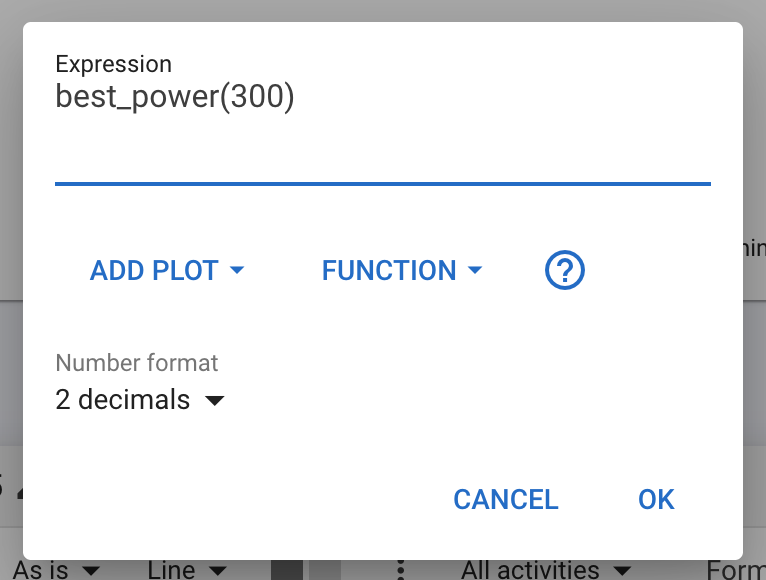Open the 'As is' dropdown
The height and width of the screenshot is (580, 766).
click(57, 571)
